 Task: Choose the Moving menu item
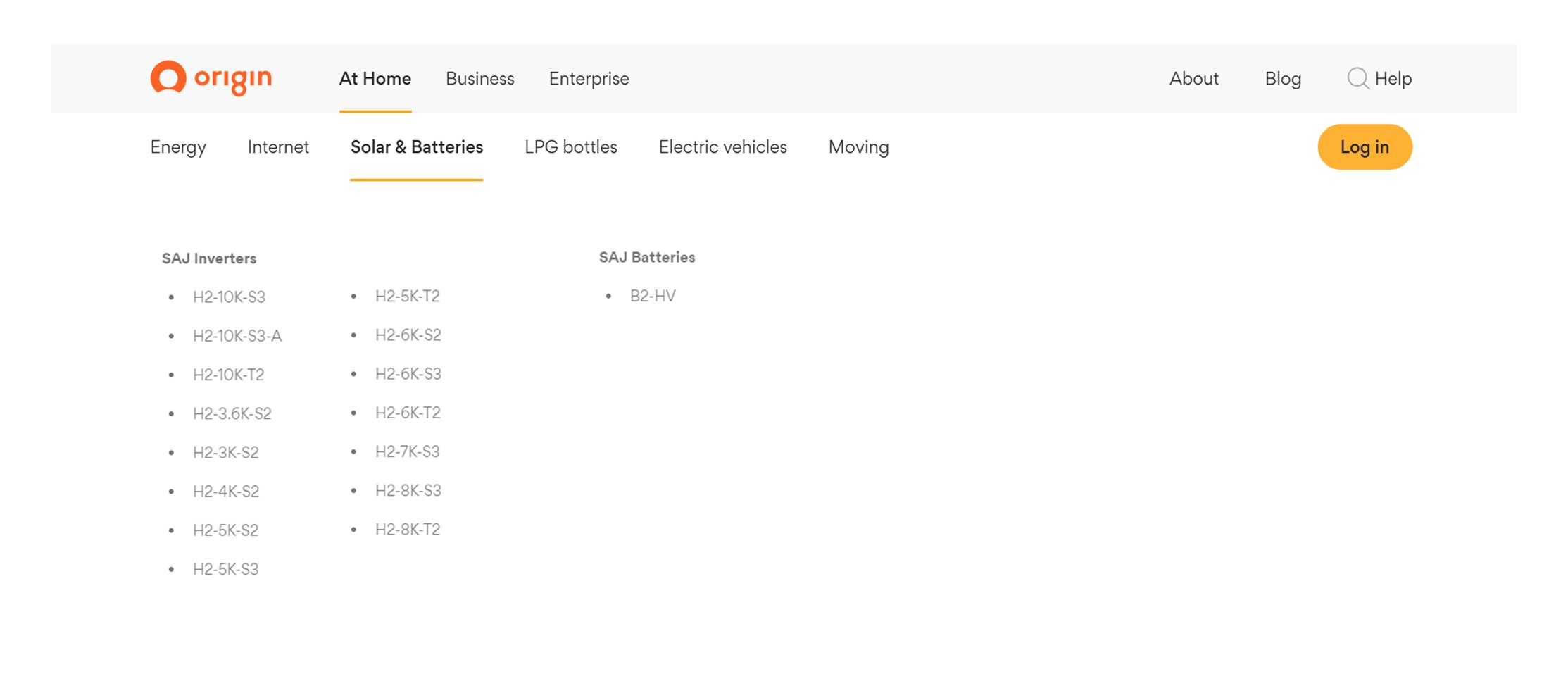tap(858, 147)
